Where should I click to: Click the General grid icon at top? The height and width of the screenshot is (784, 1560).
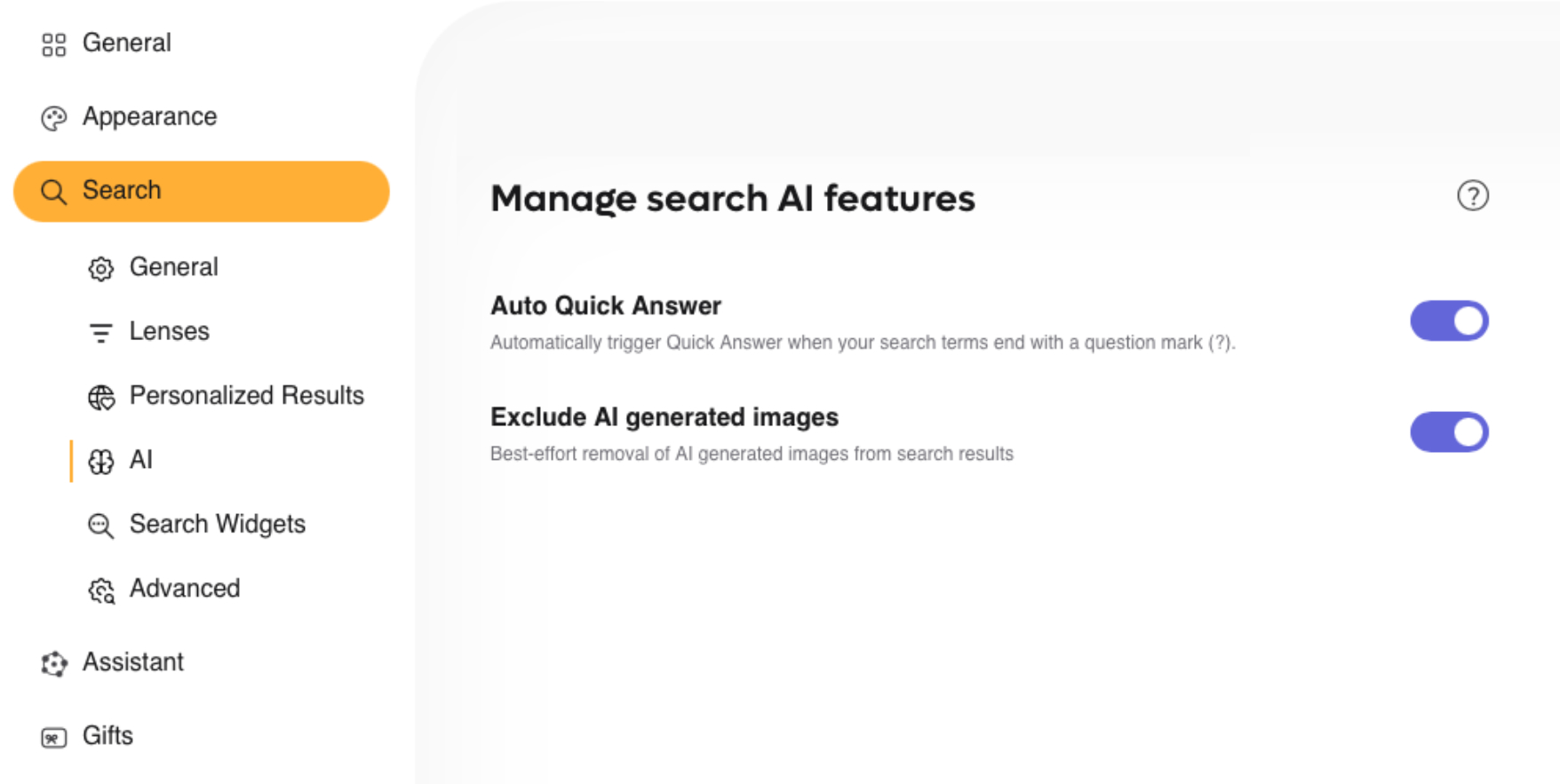pos(53,43)
